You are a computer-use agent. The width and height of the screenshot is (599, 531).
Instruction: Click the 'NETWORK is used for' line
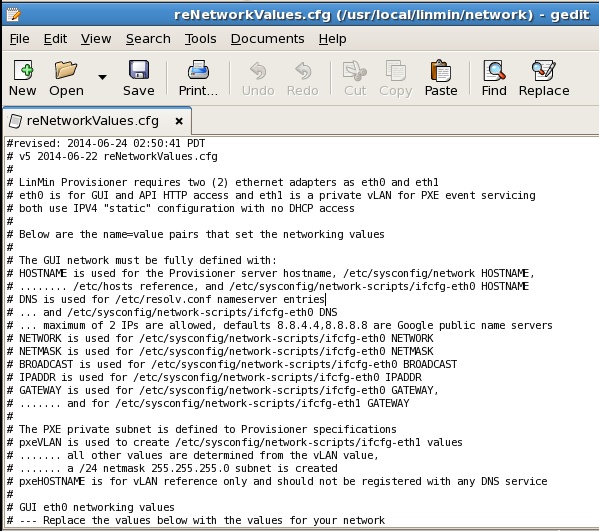pyautogui.click(x=220, y=338)
